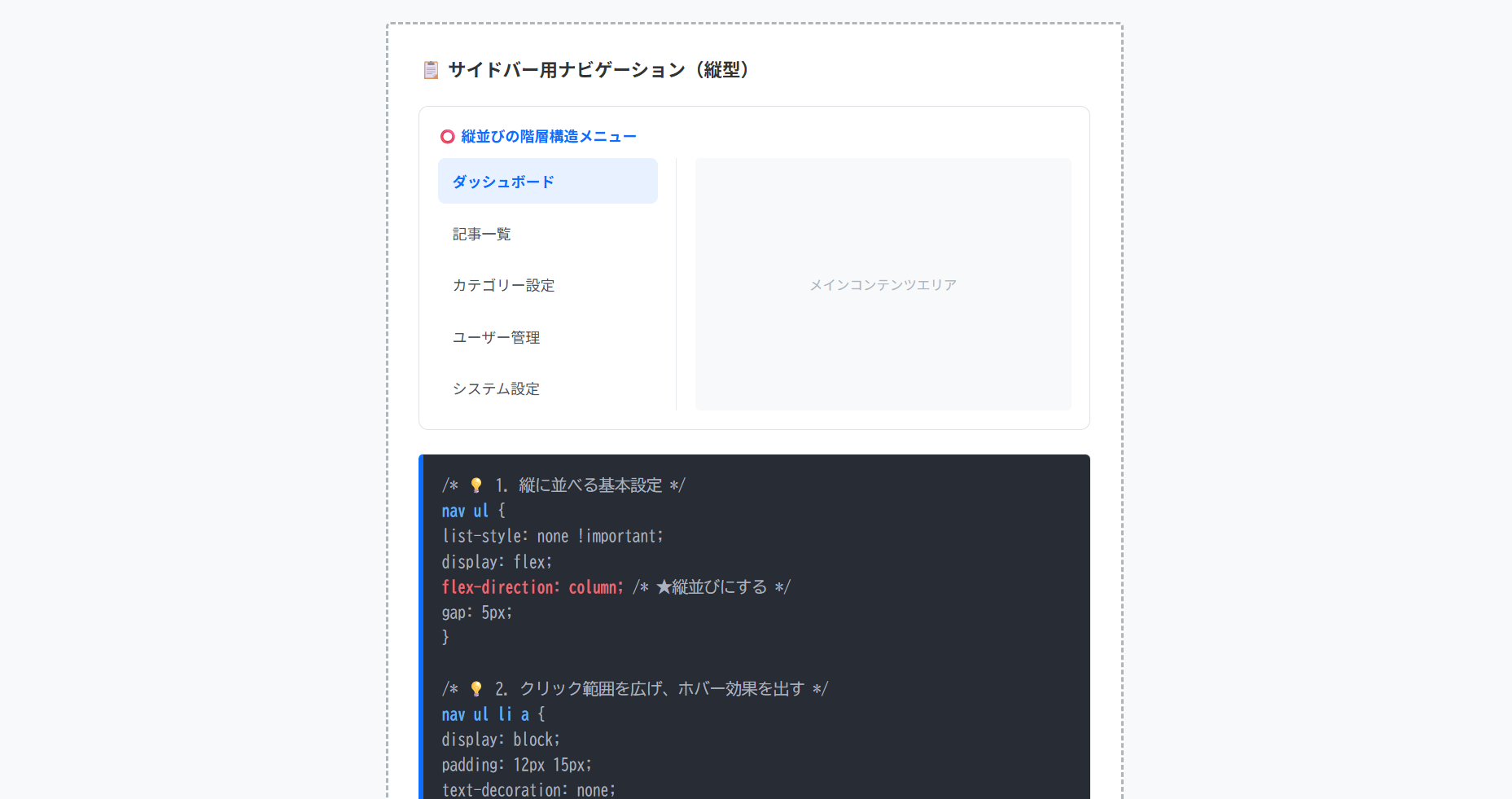Click the red circle icon before the menu title
The image size is (1512, 799).
447,136
